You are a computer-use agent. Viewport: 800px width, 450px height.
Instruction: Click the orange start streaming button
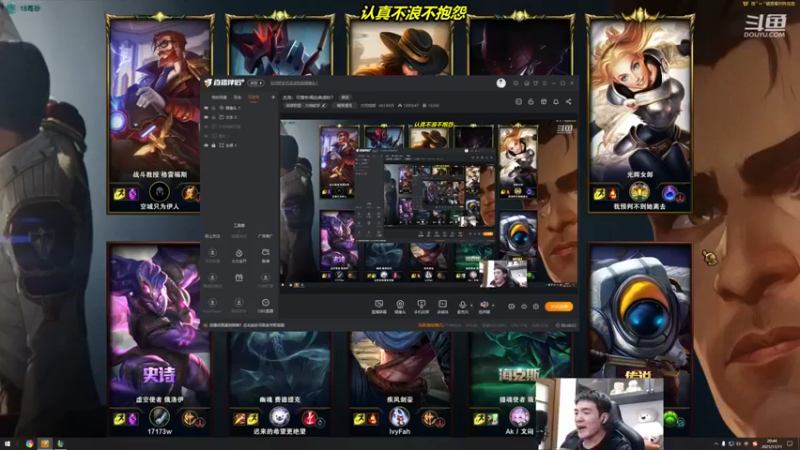tap(559, 307)
